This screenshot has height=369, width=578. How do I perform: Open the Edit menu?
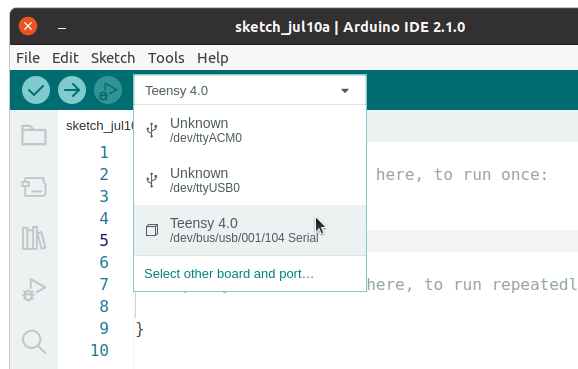click(x=65, y=58)
